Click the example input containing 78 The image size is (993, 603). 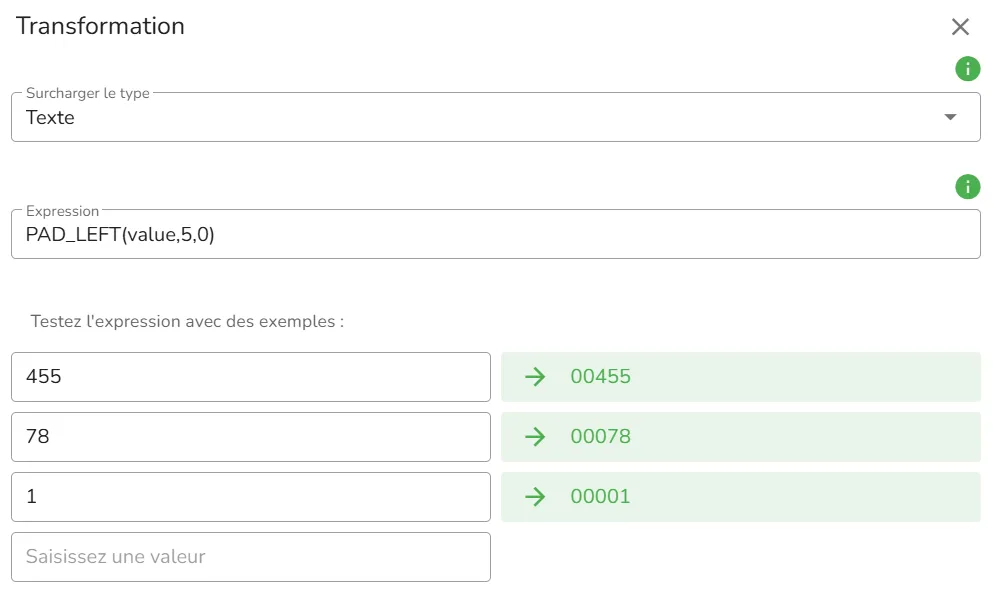click(x=251, y=437)
